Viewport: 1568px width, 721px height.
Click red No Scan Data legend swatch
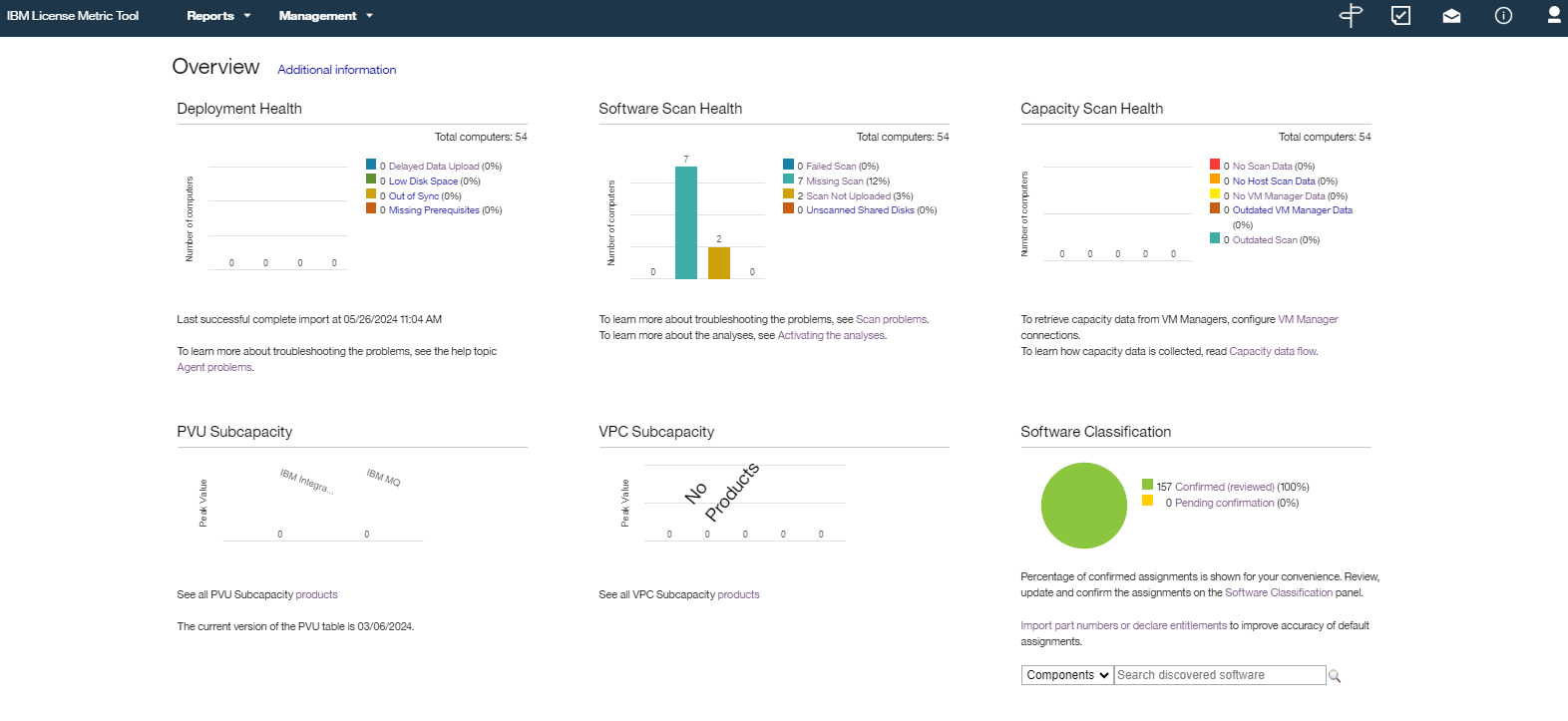click(x=1215, y=165)
